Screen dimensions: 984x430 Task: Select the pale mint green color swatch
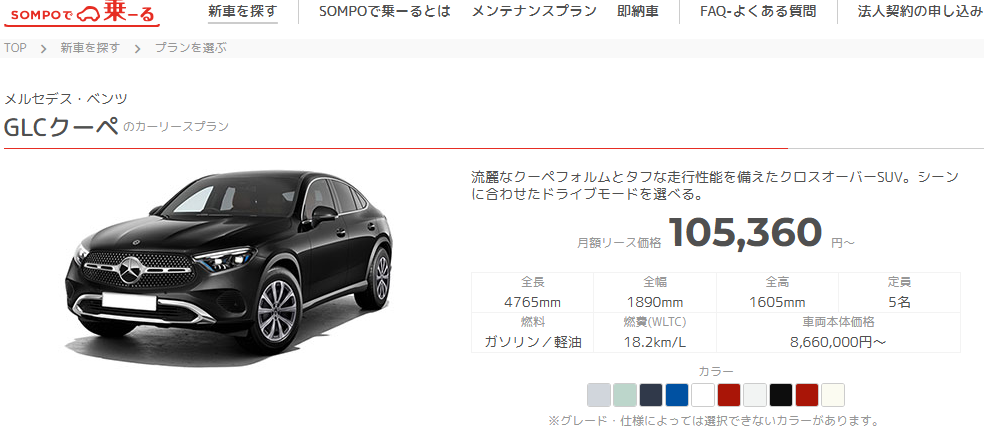[x=625, y=395]
